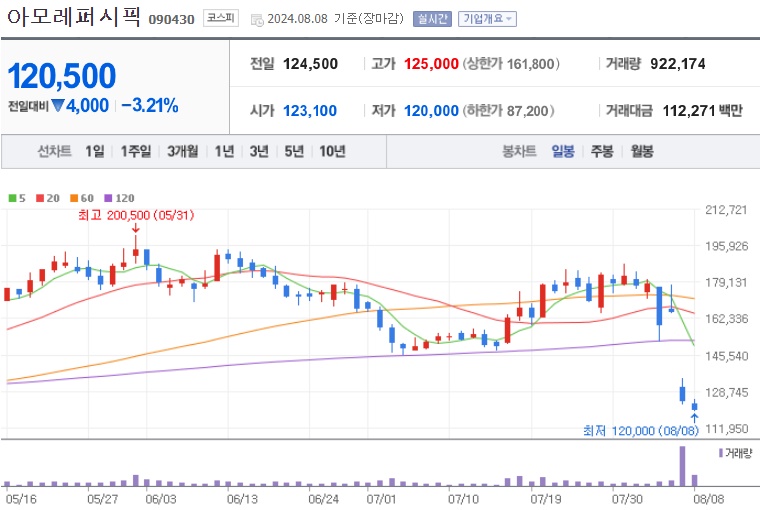This screenshot has height=510, width=760.
Task: Click the 봉차트 section label
Action: coord(519,151)
